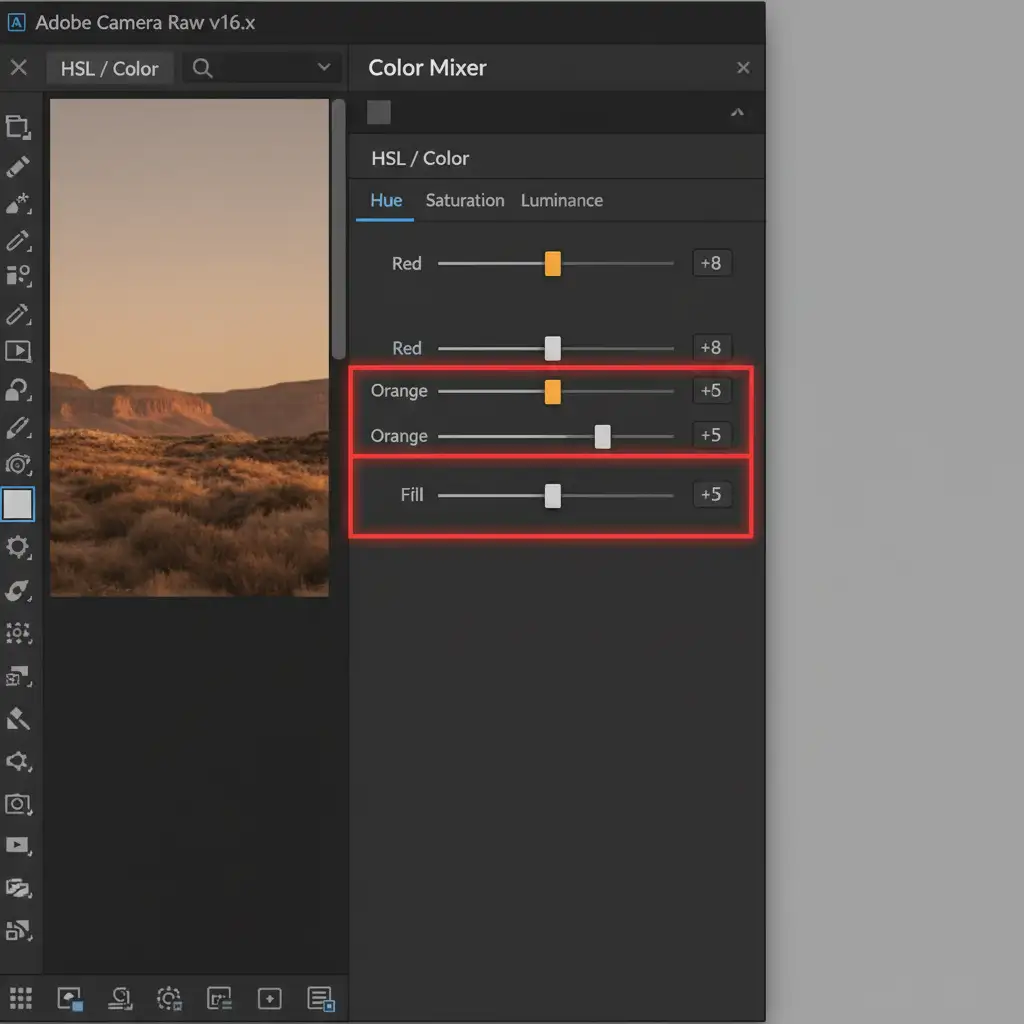This screenshot has height=1024, width=1024.
Task: Click the camera snapshot icon in left toolbar
Action: pos(18,804)
